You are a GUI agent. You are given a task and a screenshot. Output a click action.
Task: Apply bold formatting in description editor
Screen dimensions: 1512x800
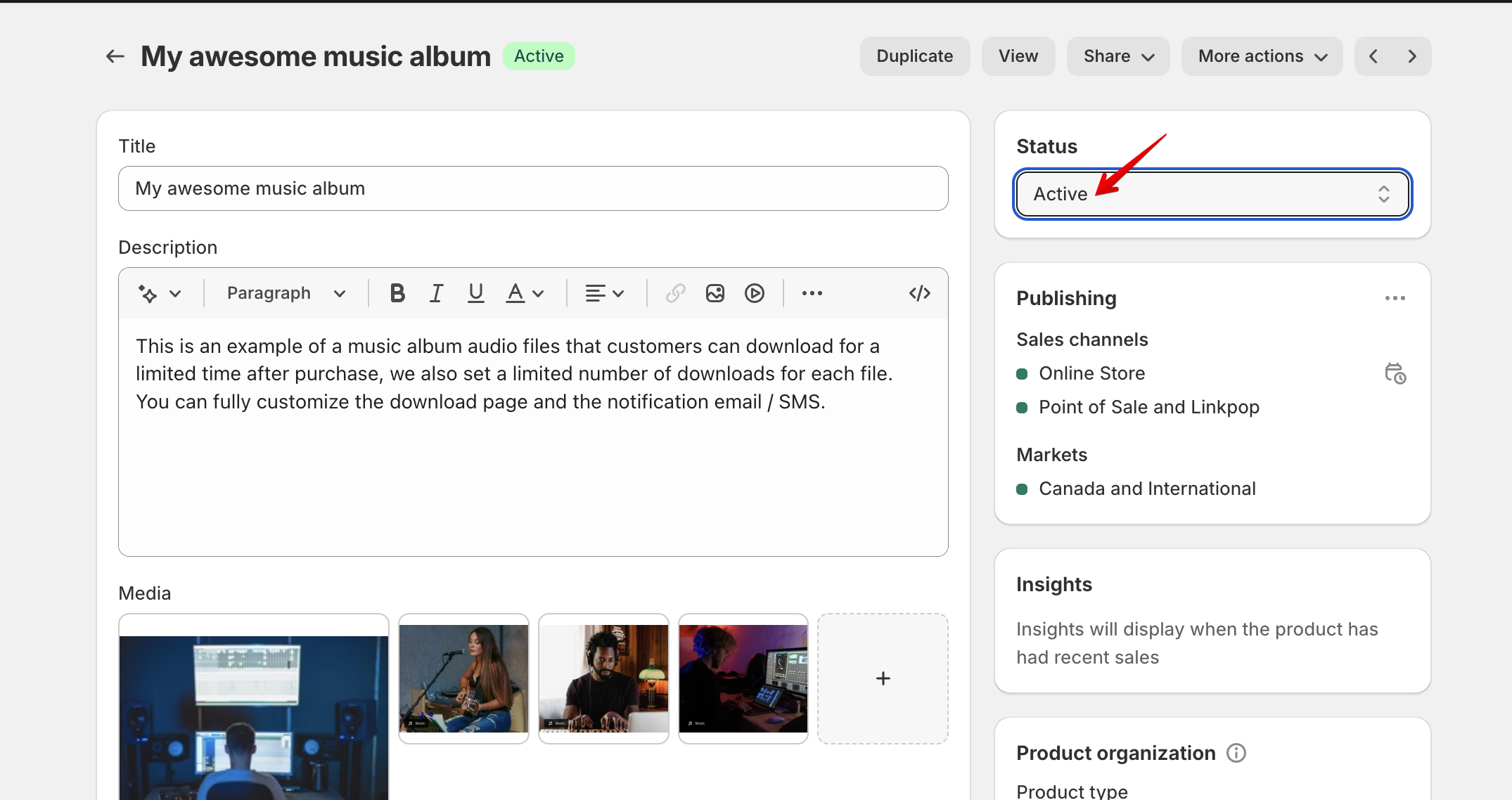point(397,293)
